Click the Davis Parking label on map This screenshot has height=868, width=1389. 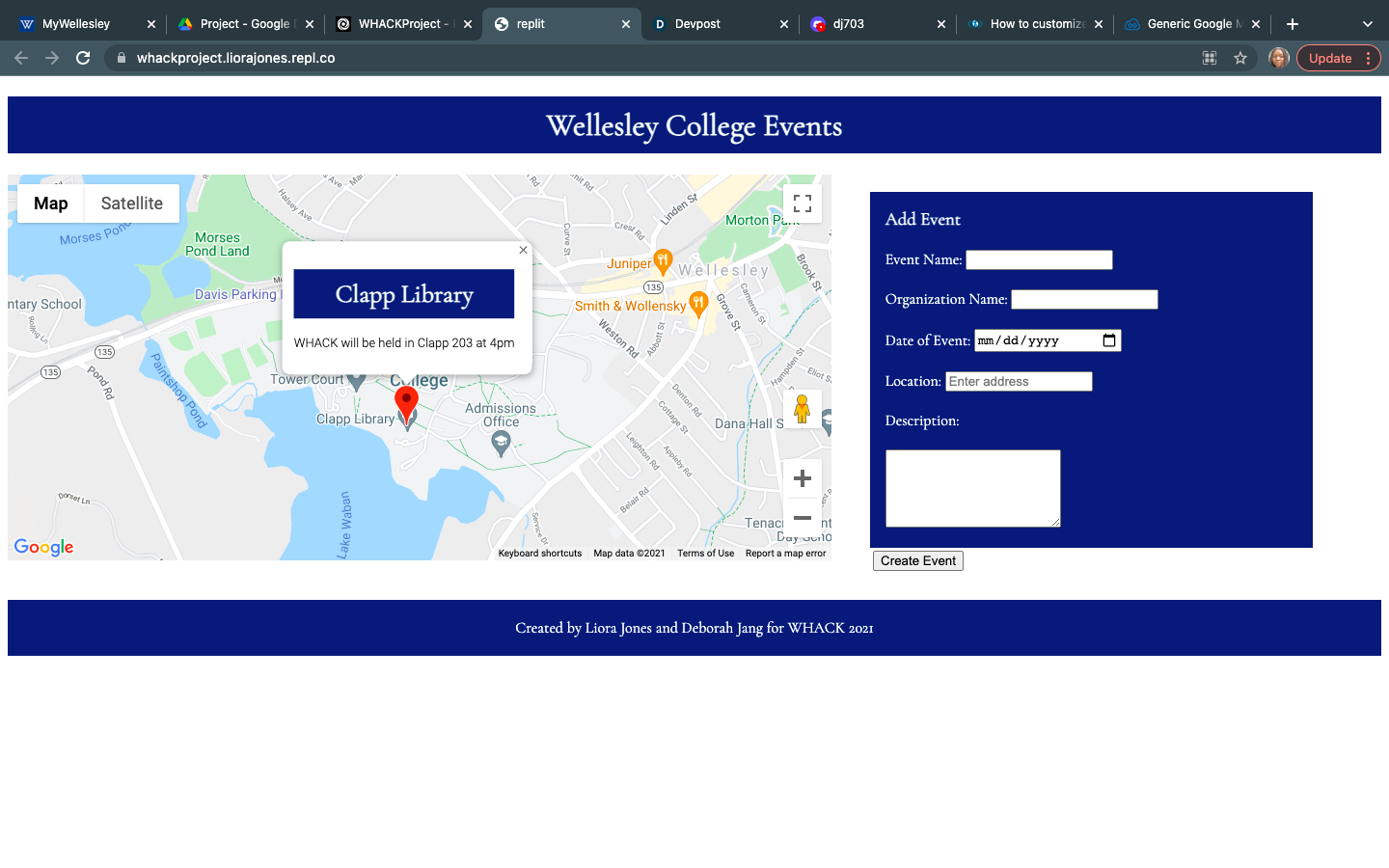(x=235, y=294)
